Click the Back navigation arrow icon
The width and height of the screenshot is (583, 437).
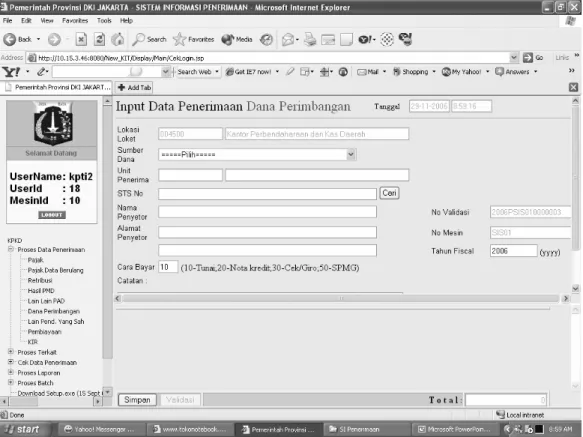[x=10, y=39]
